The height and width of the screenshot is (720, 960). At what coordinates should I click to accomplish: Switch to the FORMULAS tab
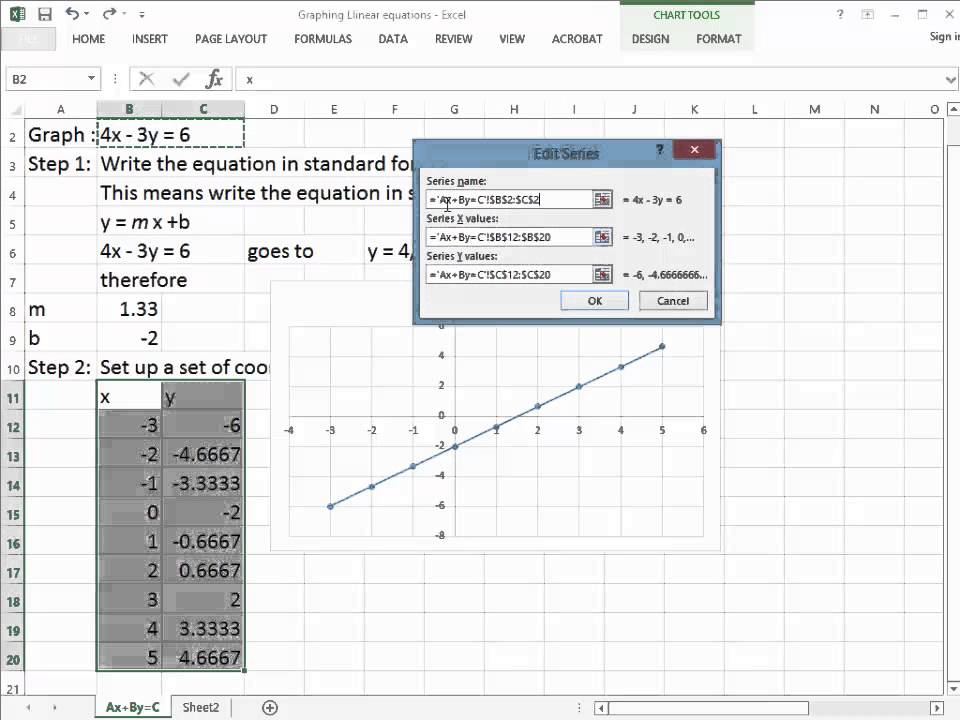pos(323,39)
